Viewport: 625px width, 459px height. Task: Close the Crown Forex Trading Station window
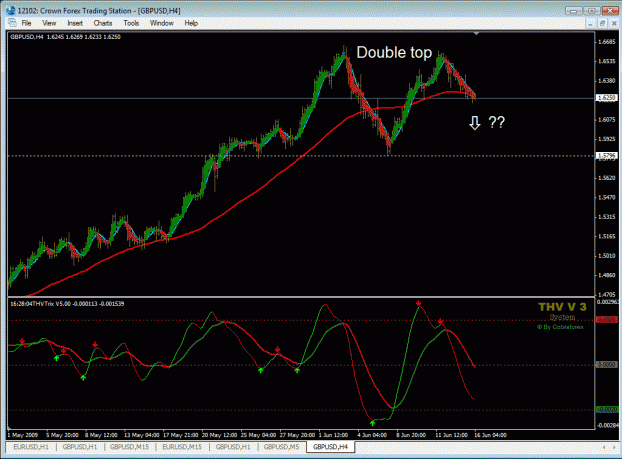click(610, 11)
